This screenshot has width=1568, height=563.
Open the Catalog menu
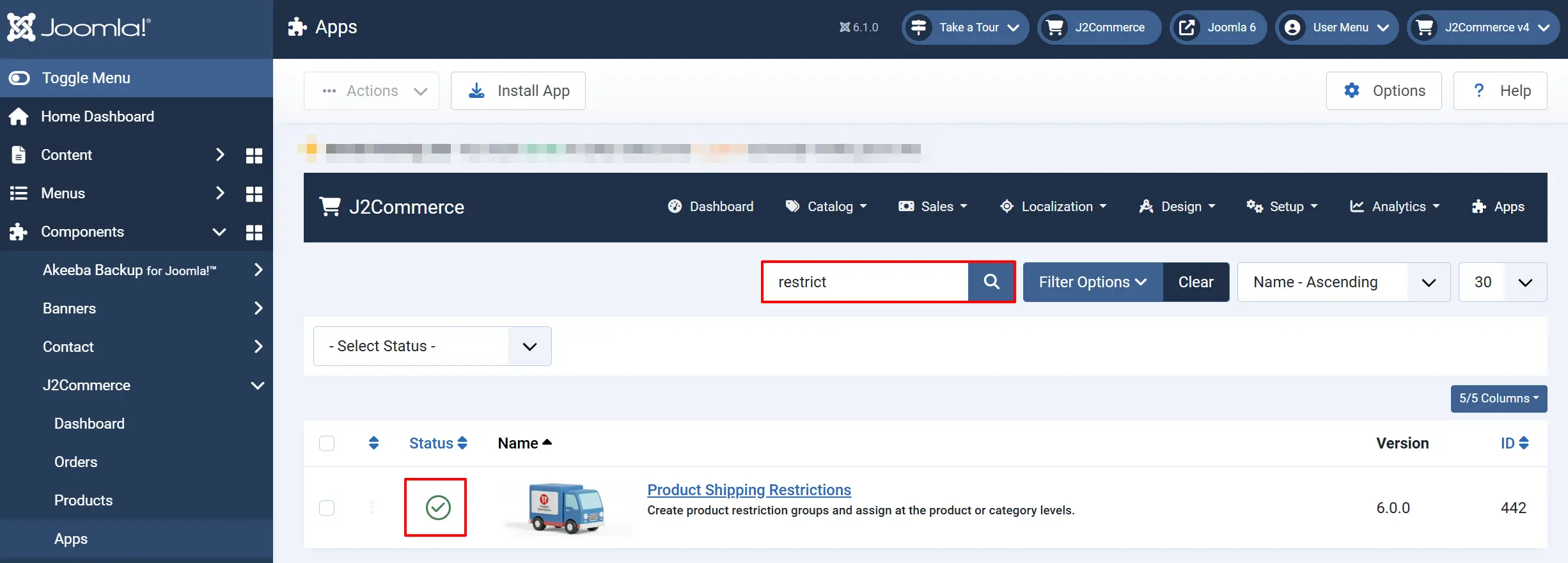pyautogui.click(x=826, y=207)
